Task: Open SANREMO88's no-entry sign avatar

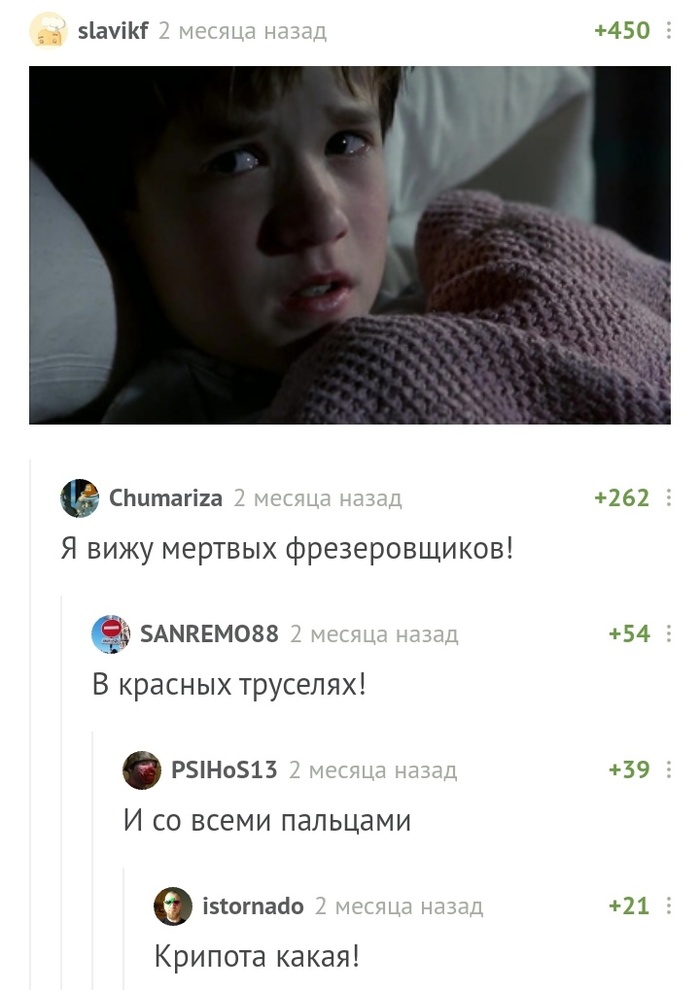Action: point(110,634)
